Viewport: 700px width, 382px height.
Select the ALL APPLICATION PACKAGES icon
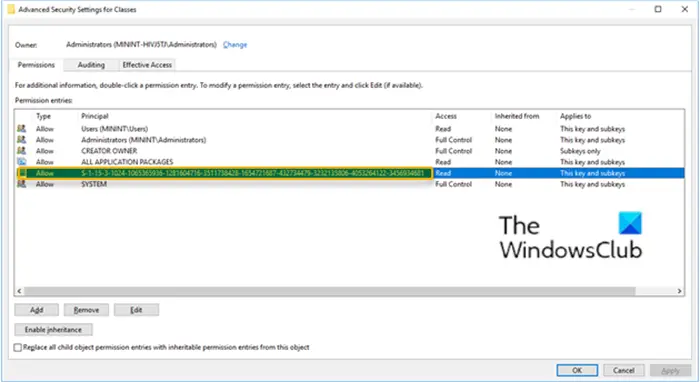click(x=21, y=162)
